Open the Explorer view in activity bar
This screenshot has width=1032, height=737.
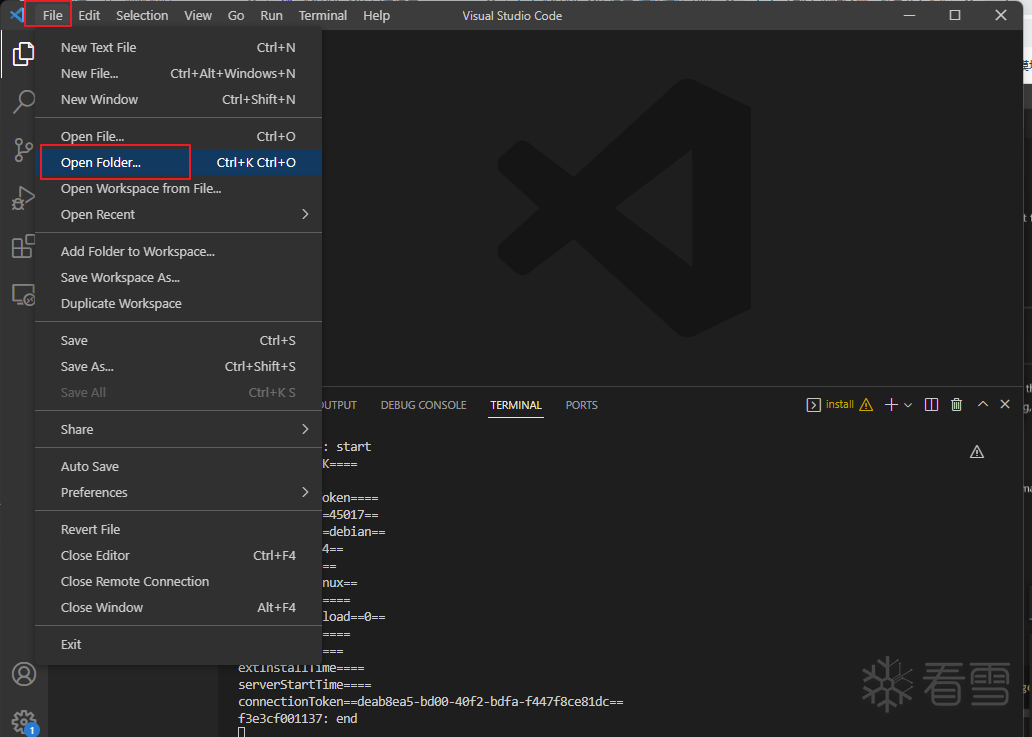point(24,54)
